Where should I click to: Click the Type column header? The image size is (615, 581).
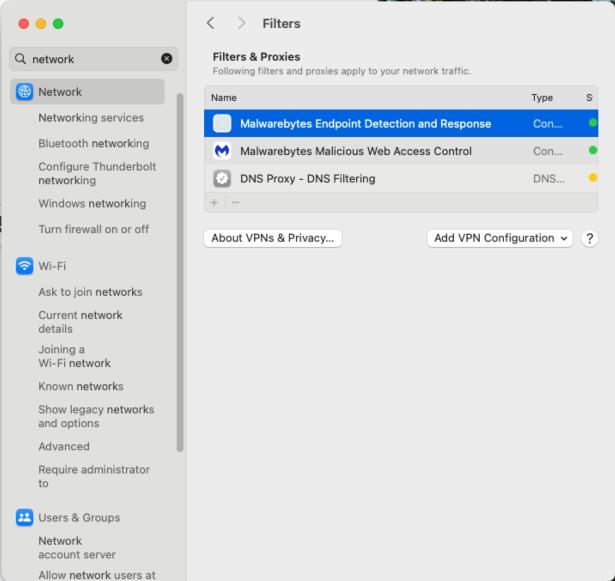coord(542,98)
